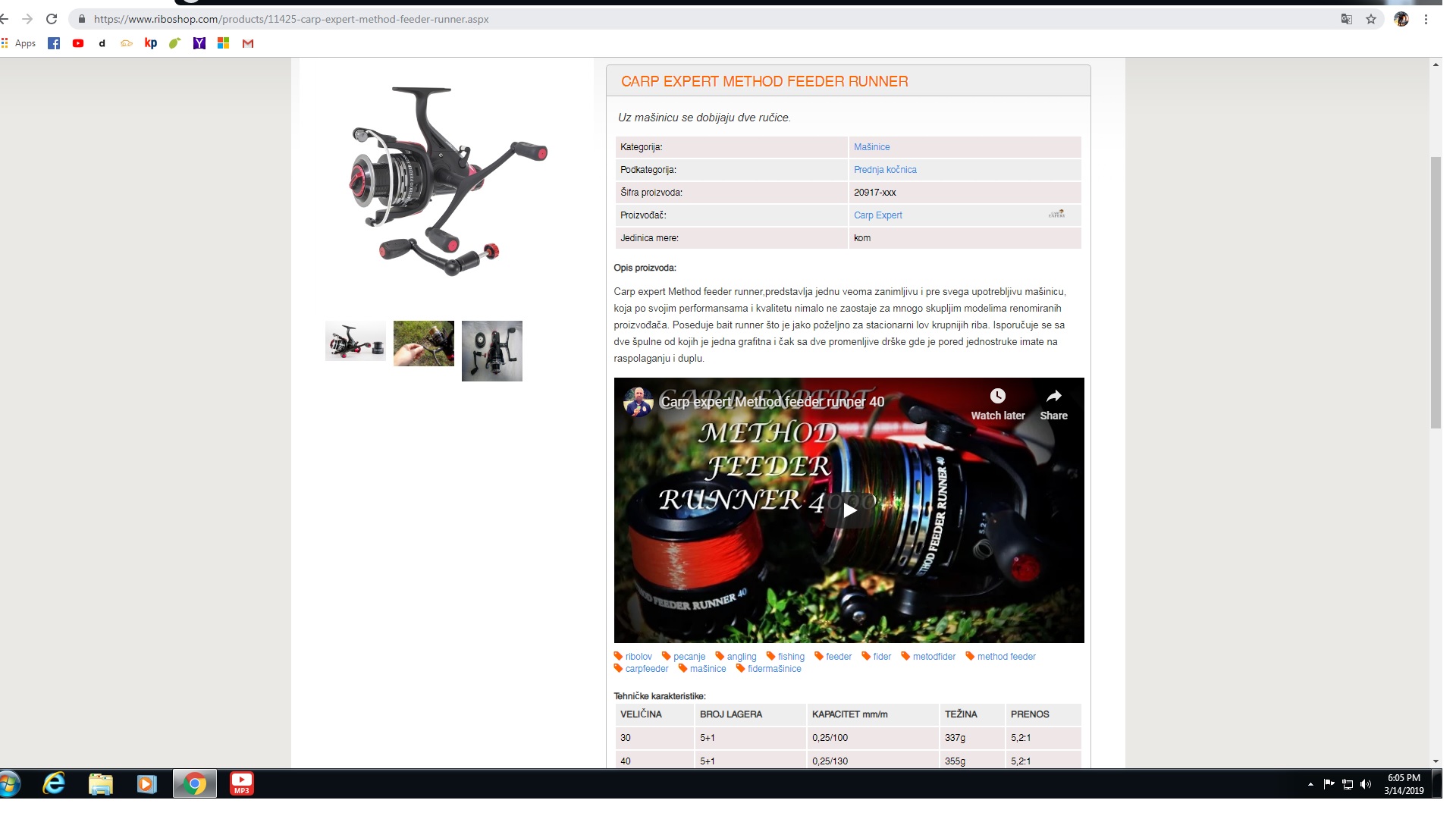Click the Carp Expert brand logo

pos(1057,215)
